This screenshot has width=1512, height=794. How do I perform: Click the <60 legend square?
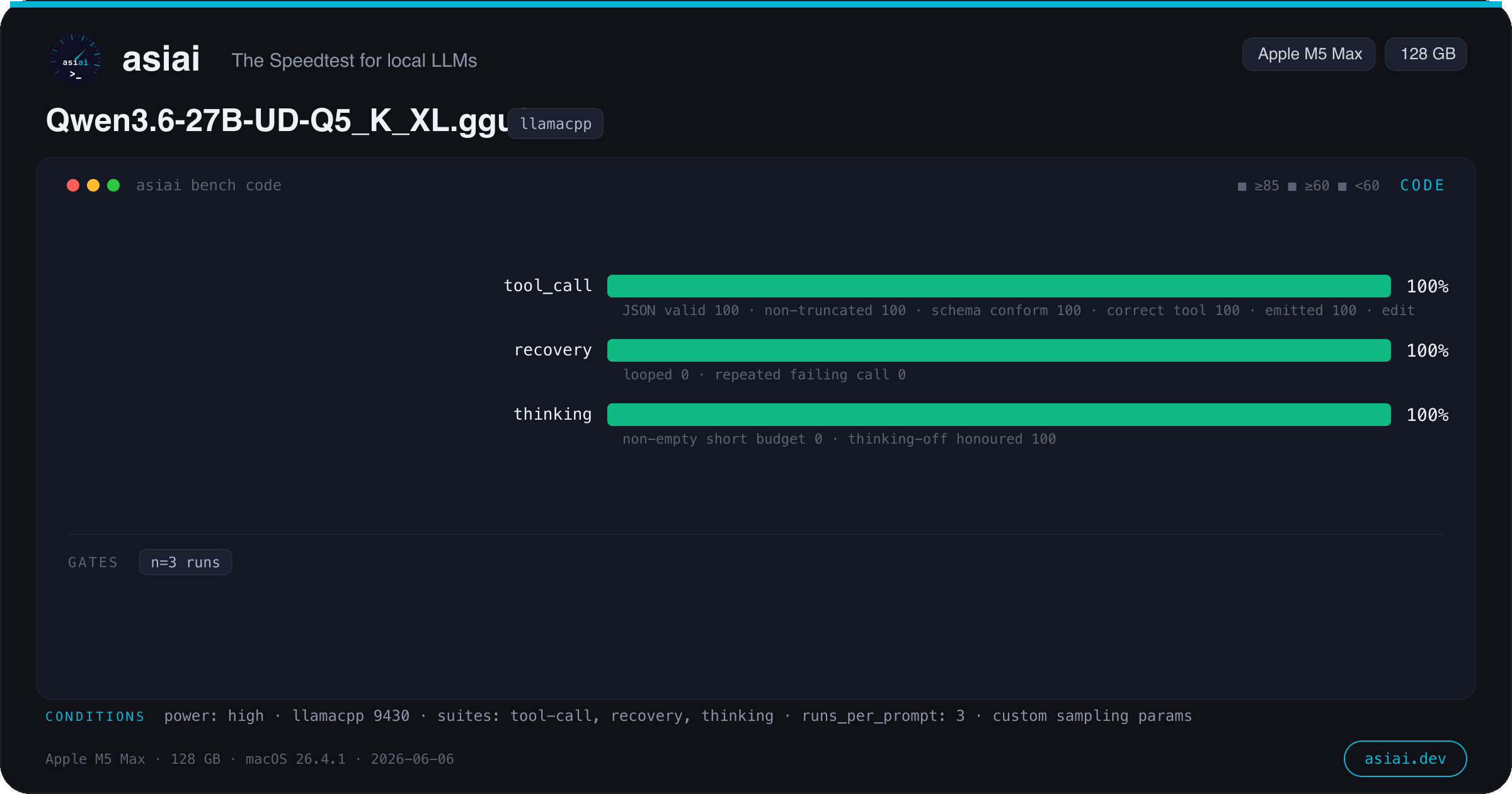[x=1343, y=187]
